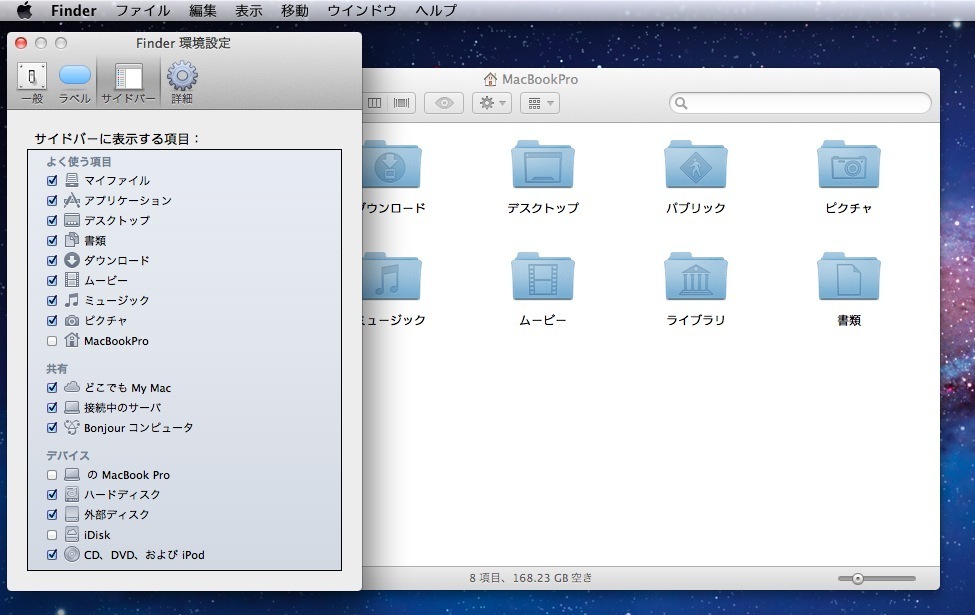
Task: Open the ファイル menu in menu bar
Action: click(x=142, y=11)
